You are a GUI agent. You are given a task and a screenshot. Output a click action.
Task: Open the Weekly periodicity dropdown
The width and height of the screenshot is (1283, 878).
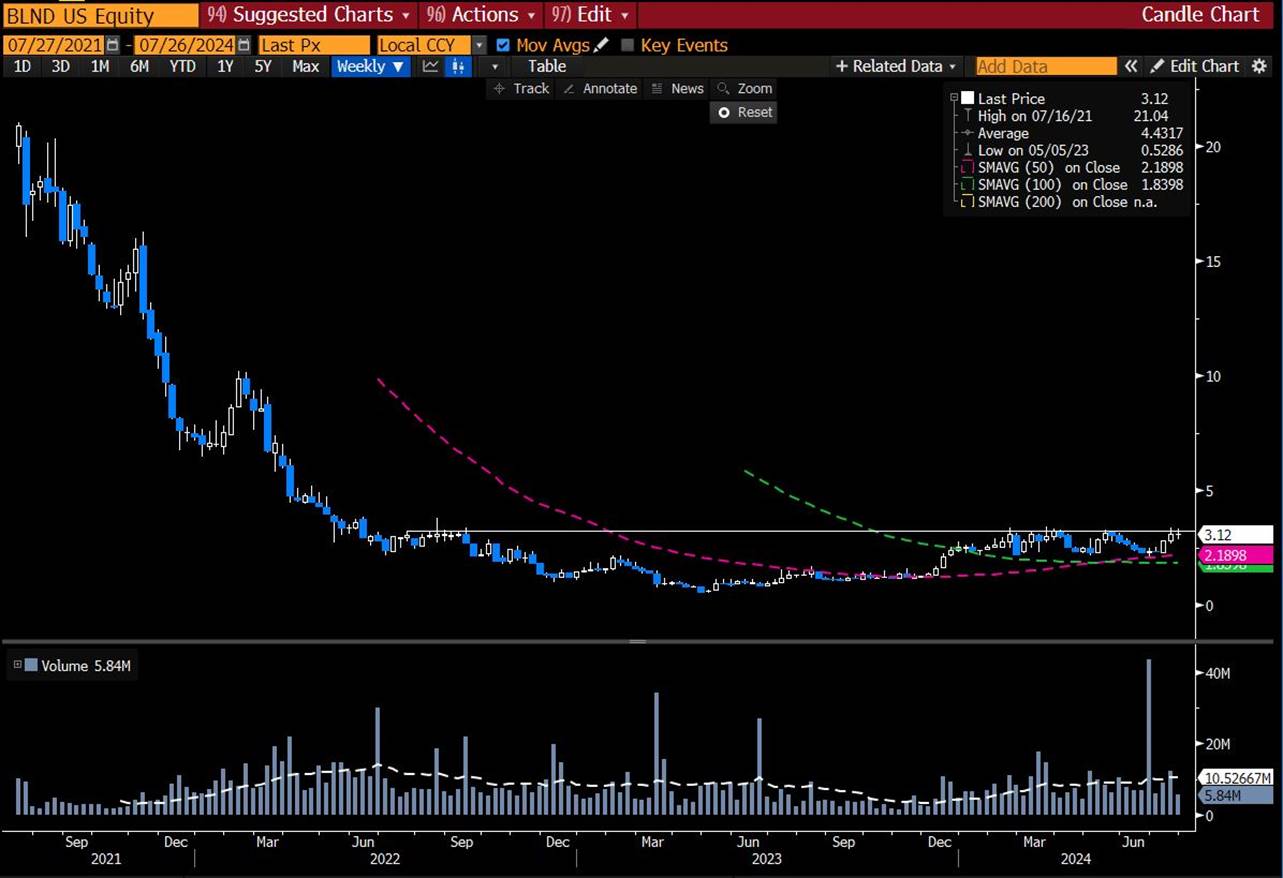tap(370, 66)
